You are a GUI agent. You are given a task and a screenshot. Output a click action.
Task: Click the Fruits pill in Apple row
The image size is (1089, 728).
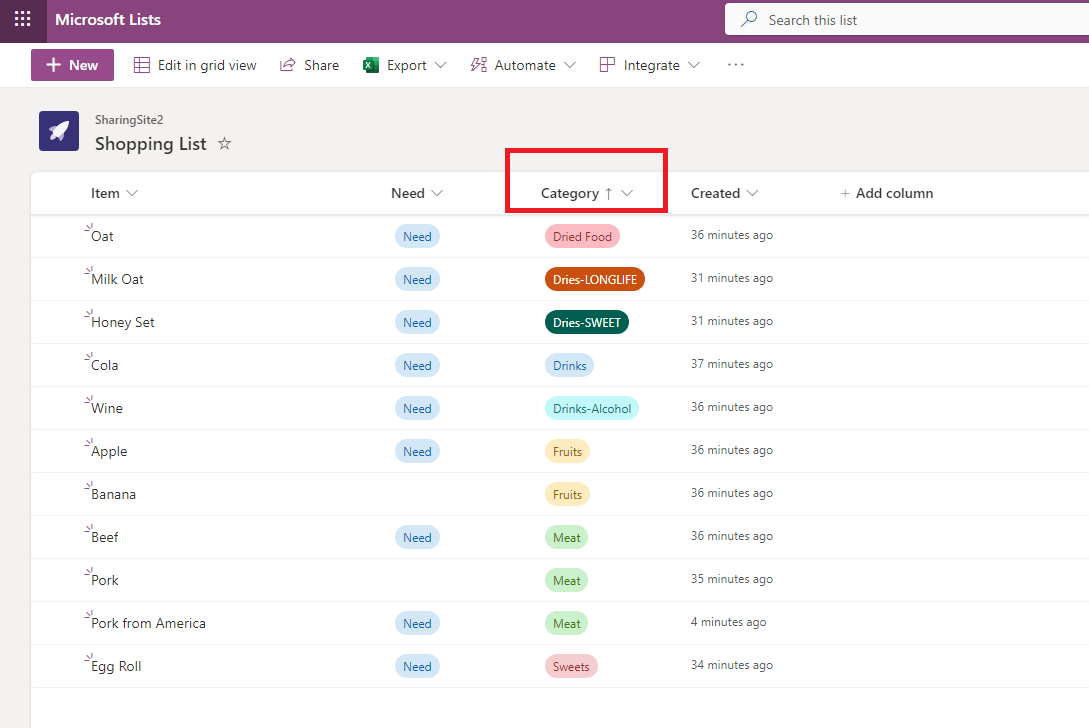click(x=567, y=452)
